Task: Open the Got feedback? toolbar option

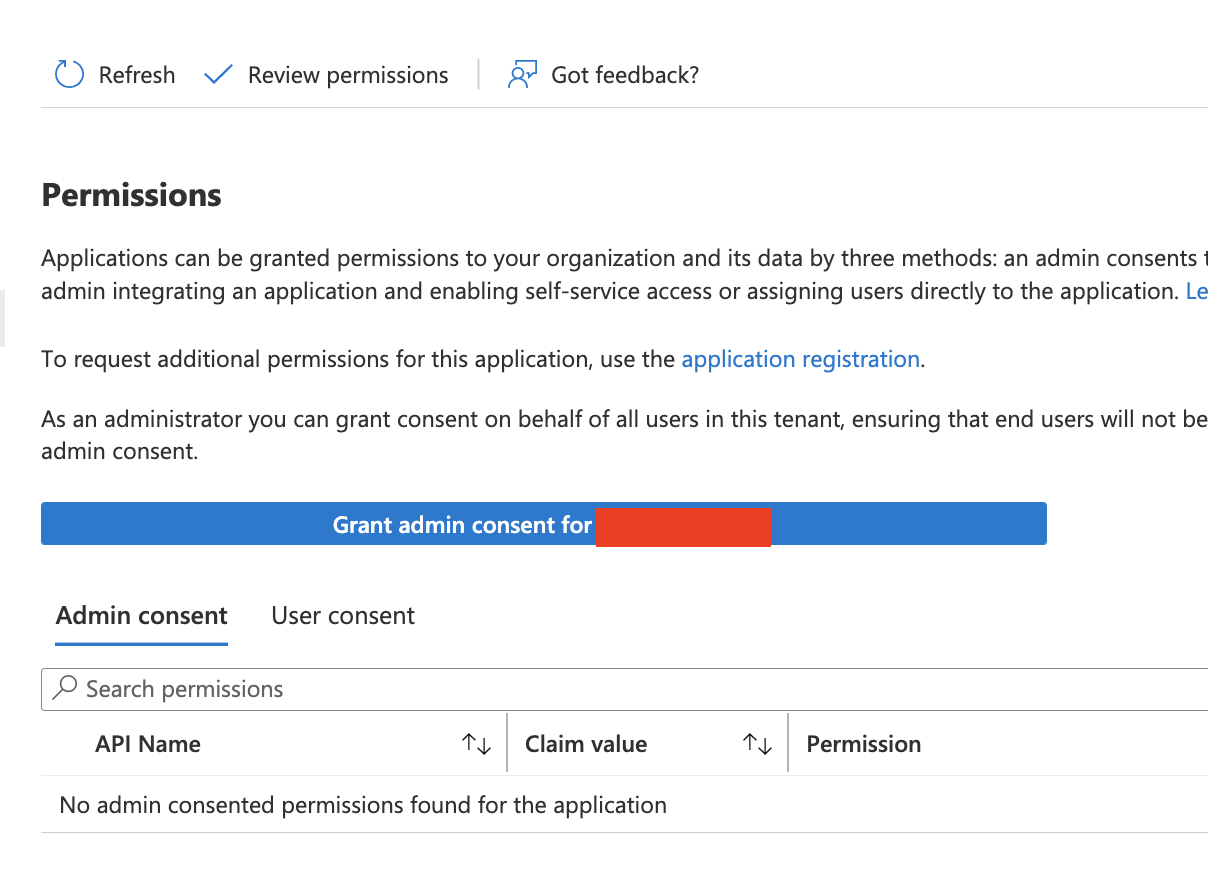Action: 603,74
